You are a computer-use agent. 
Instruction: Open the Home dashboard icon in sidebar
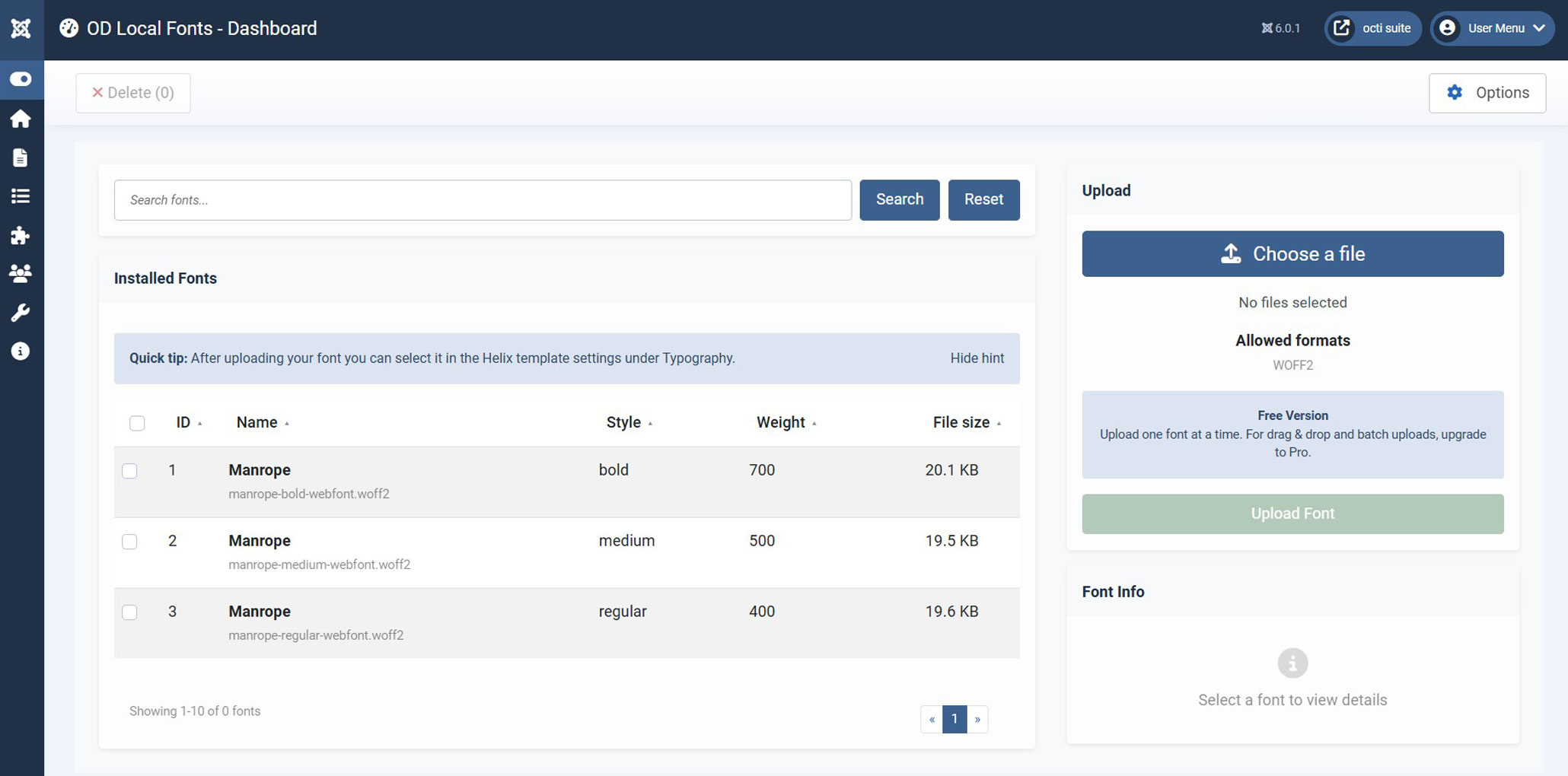point(21,119)
